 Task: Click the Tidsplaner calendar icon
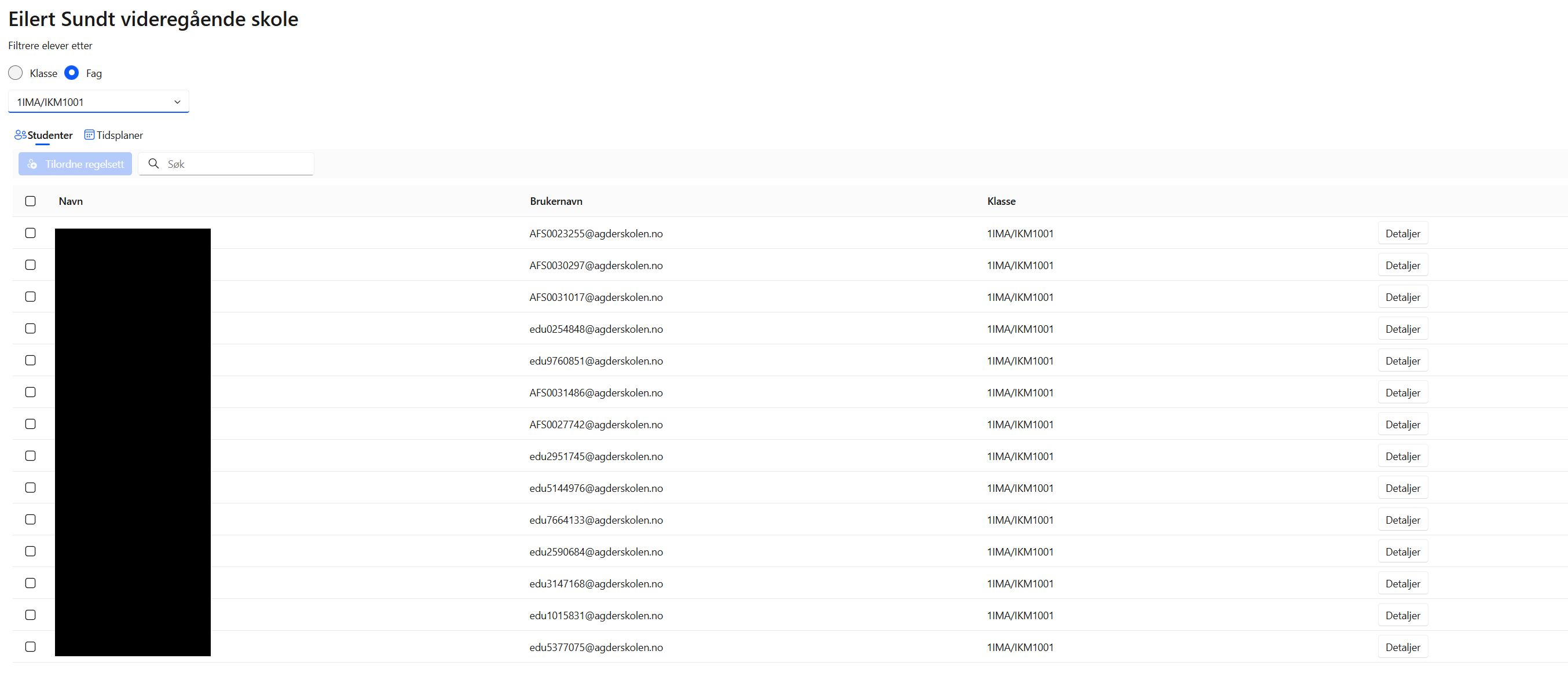point(89,135)
